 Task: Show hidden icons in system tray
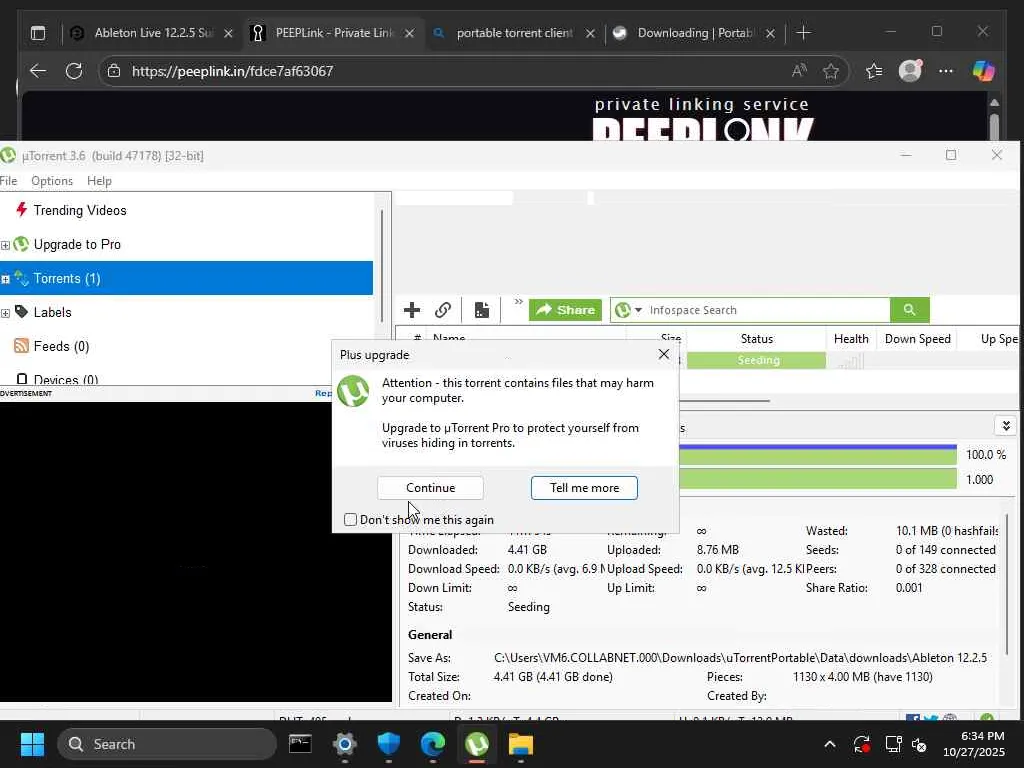click(829, 744)
